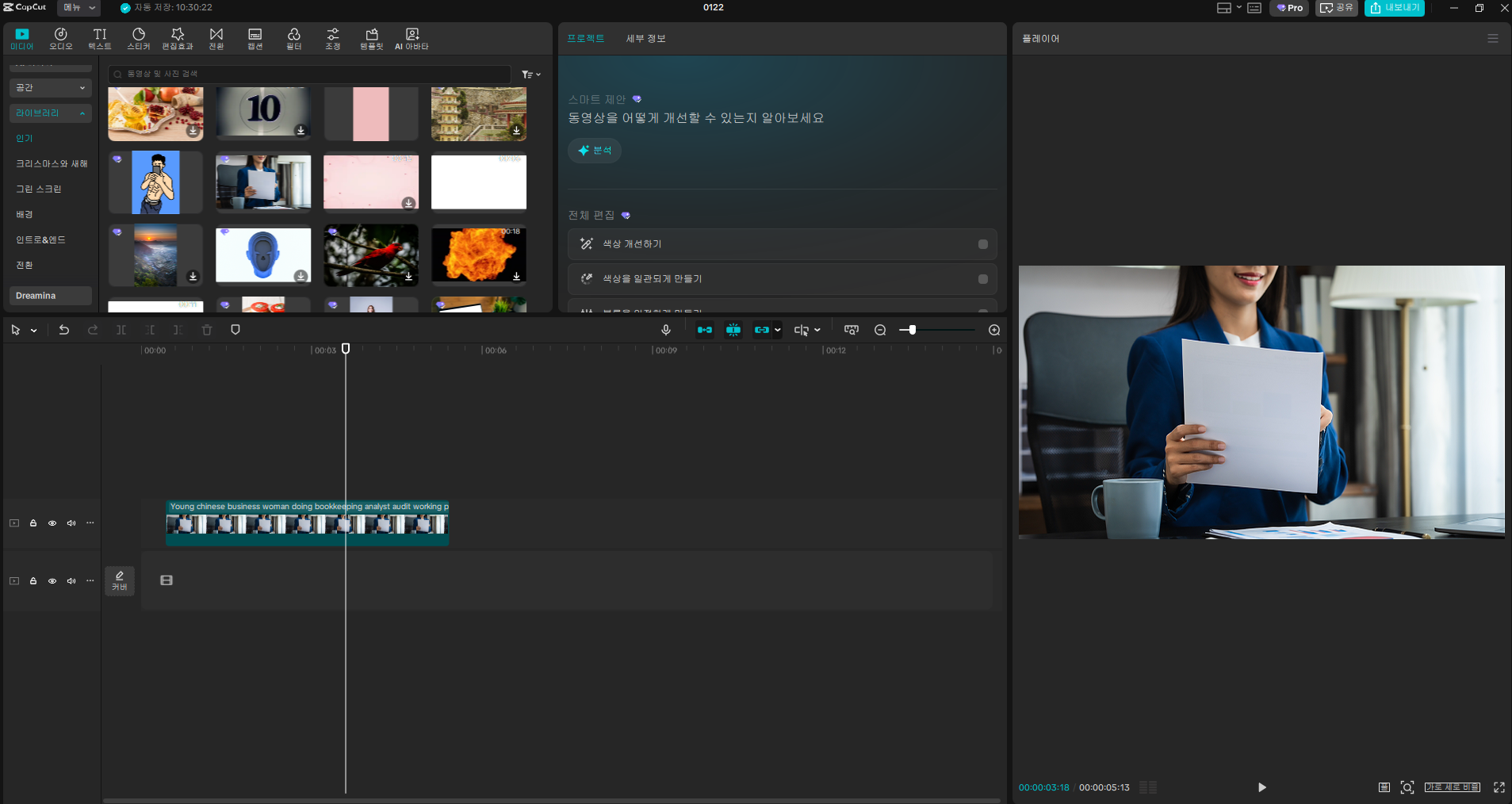Hide the cover main track with eye icon
This screenshot has width=1512, height=804.
(x=52, y=581)
